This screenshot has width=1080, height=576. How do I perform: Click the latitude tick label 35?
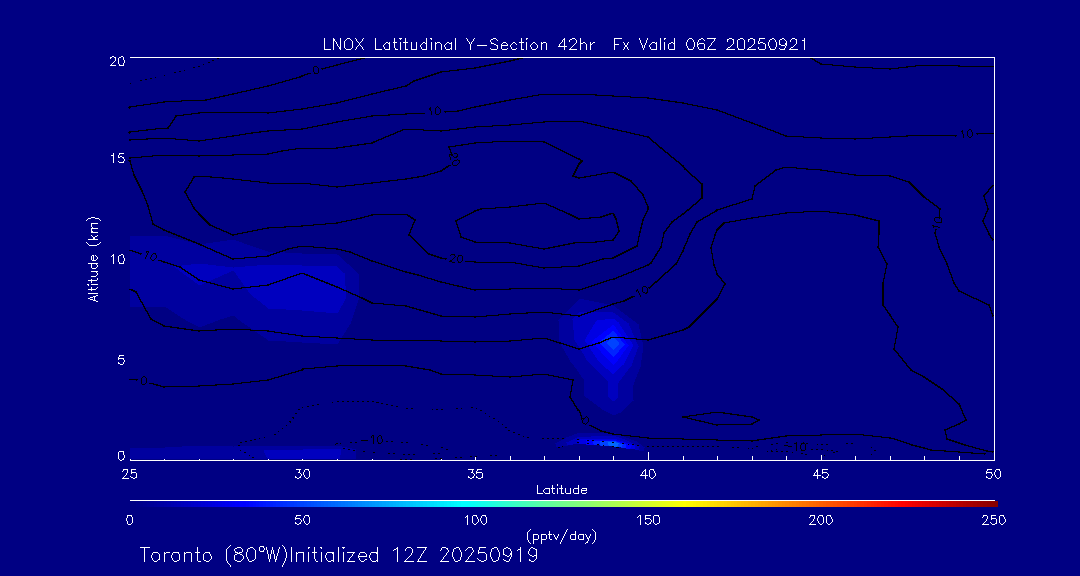click(x=475, y=474)
